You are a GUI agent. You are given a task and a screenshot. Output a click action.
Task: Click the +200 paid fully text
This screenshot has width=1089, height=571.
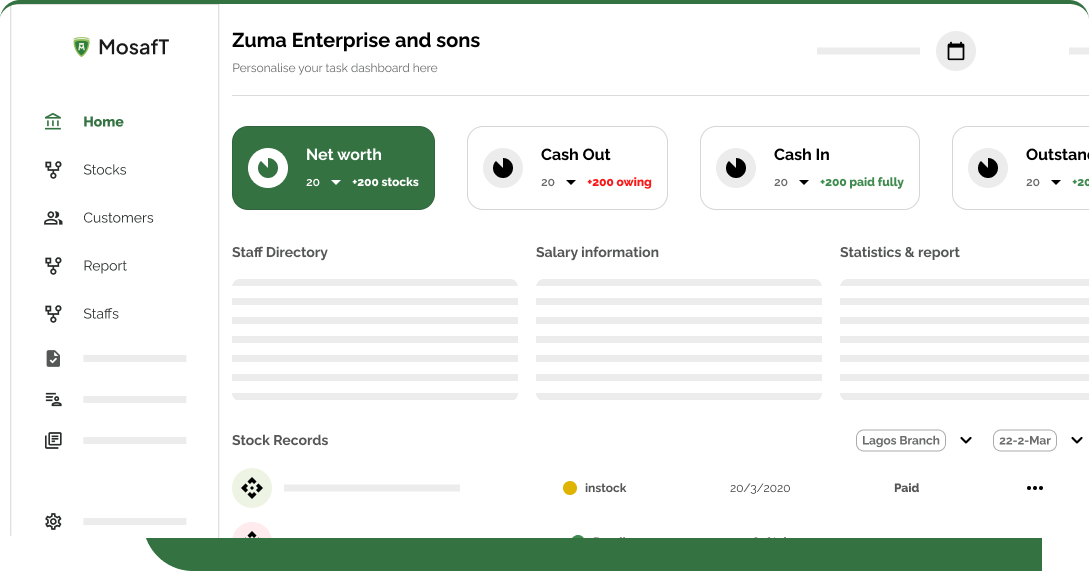[x=862, y=182]
